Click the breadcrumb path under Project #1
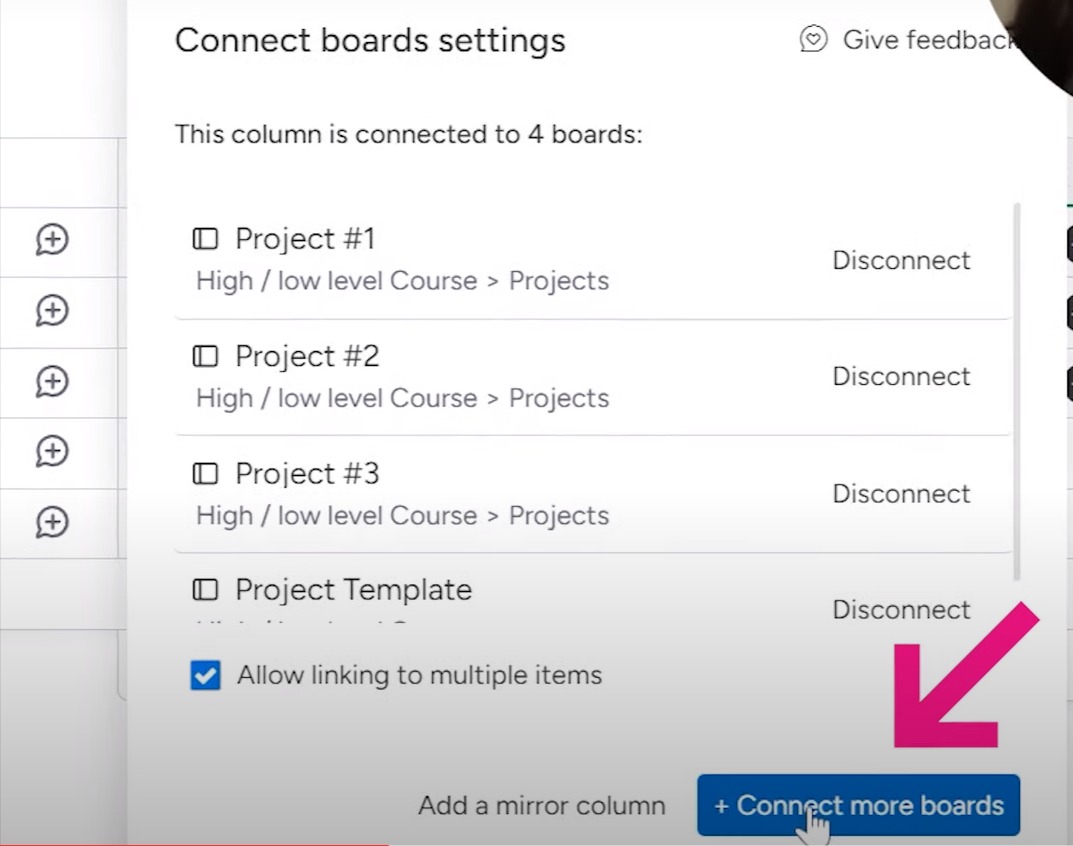Screen dimensions: 1073x846 point(403,280)
